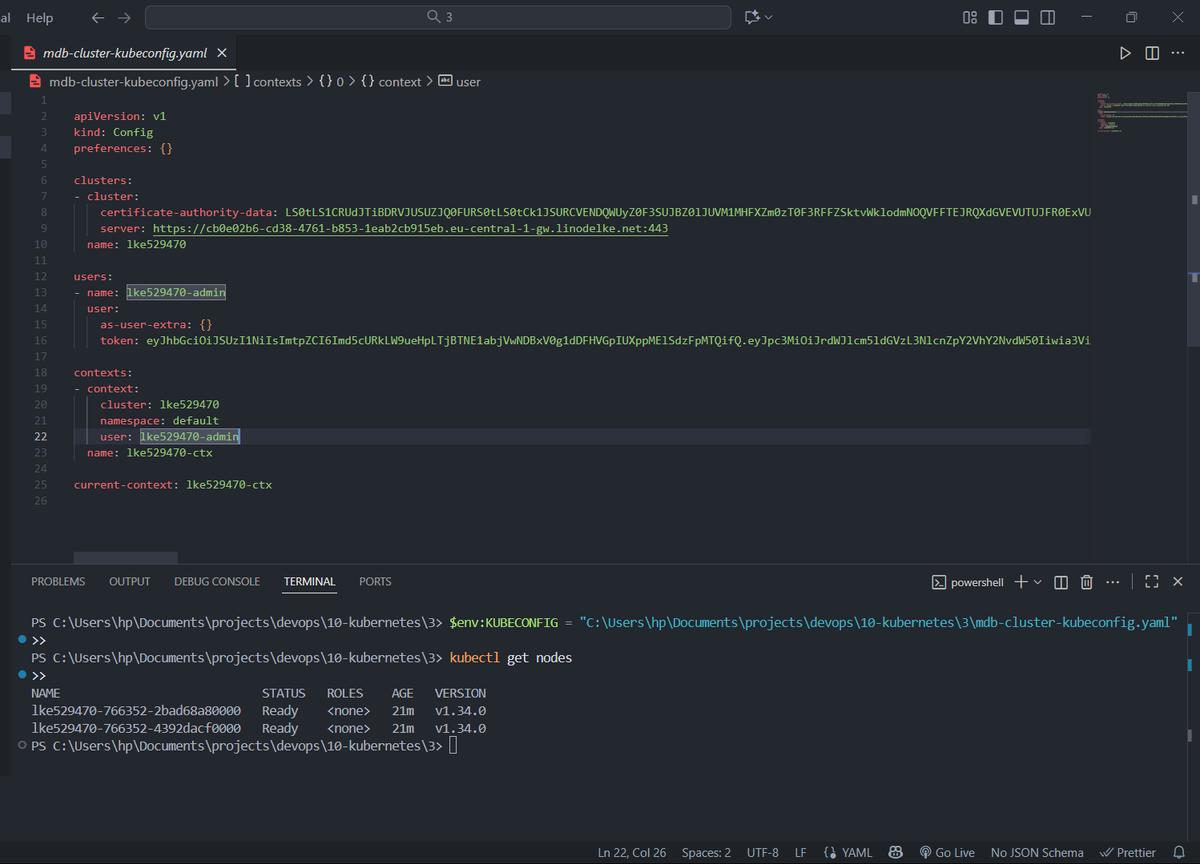Viewport: 1200px width, 864px height.
Task: Expand the Copilot chat dropdown in the title bar
Action: pyautogui.click(x=768, y=18)
